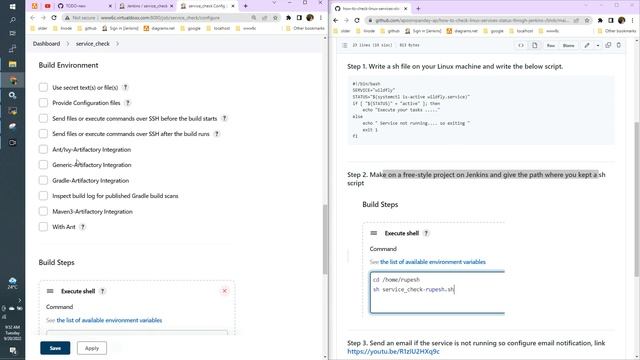Open Raw view of the GitHub file
The image size is (640, 360).
(x=551, y=45)
